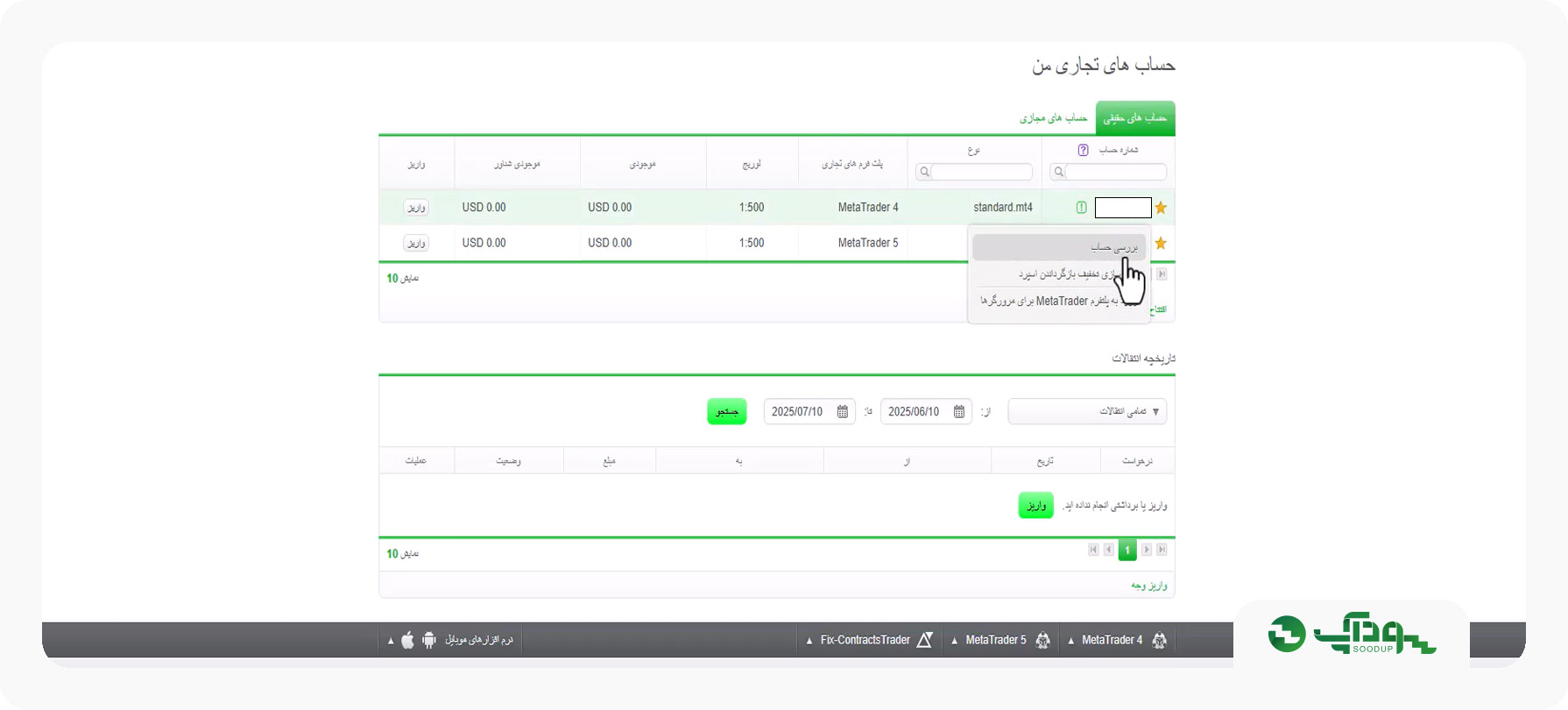The height and width of the screenshot is (710, 1568).
Task: Click the deposit button in the MetaTrader 4 row
Action: pyautogui.click(x=416, y=208)
